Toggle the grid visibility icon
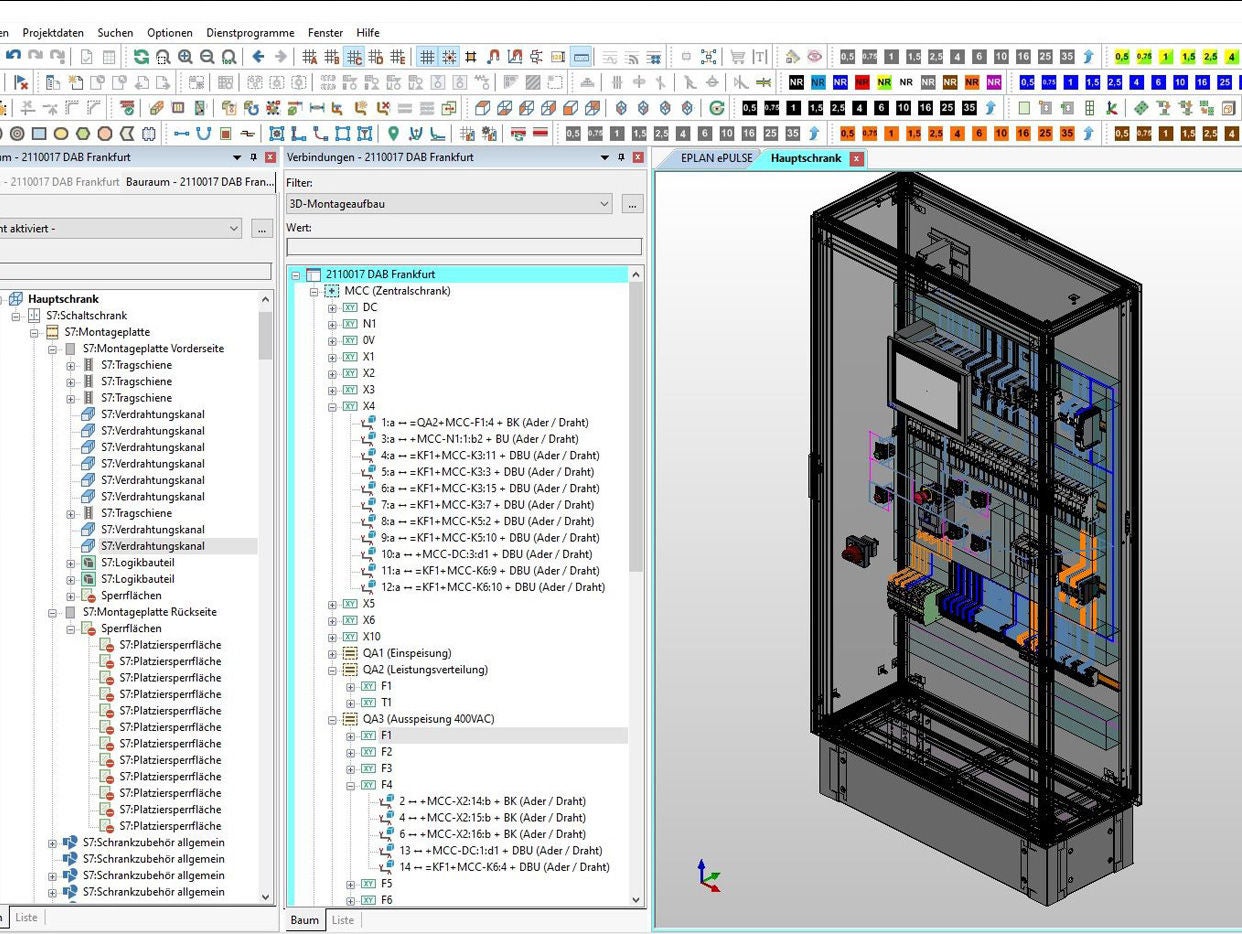The image size is (1242, 934). [425, 56]
